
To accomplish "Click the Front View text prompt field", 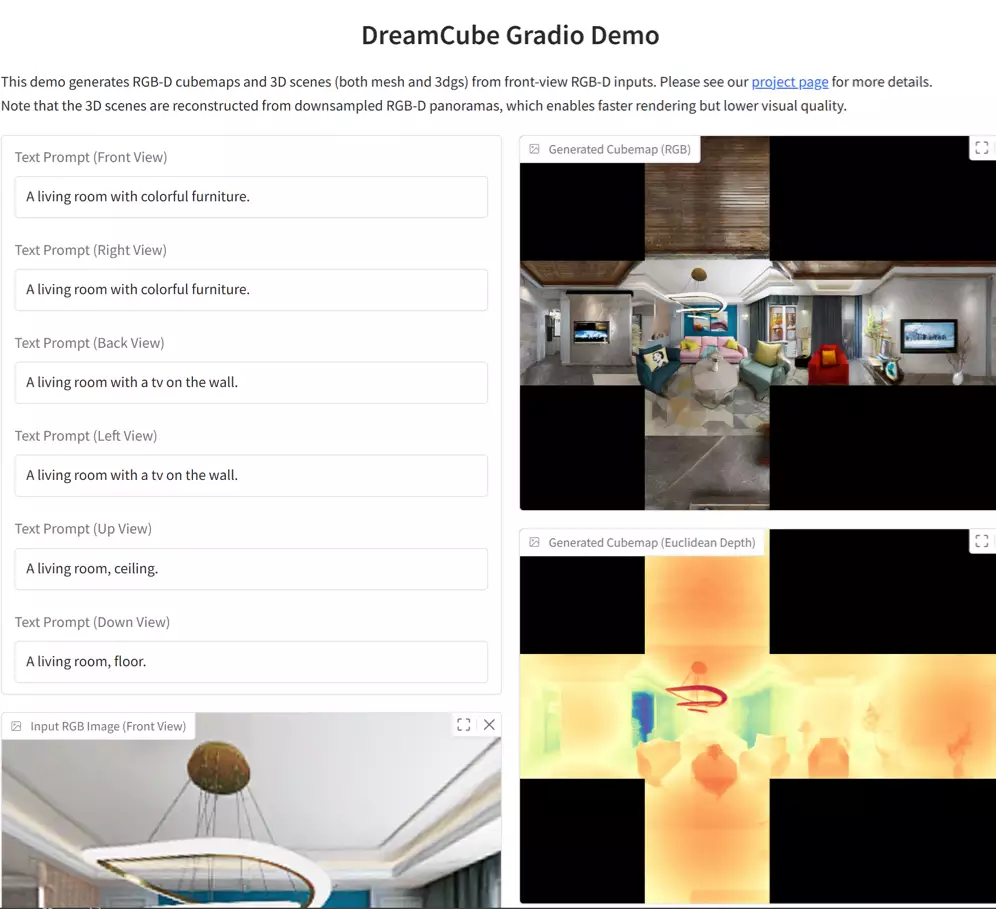I will point(251,197).
